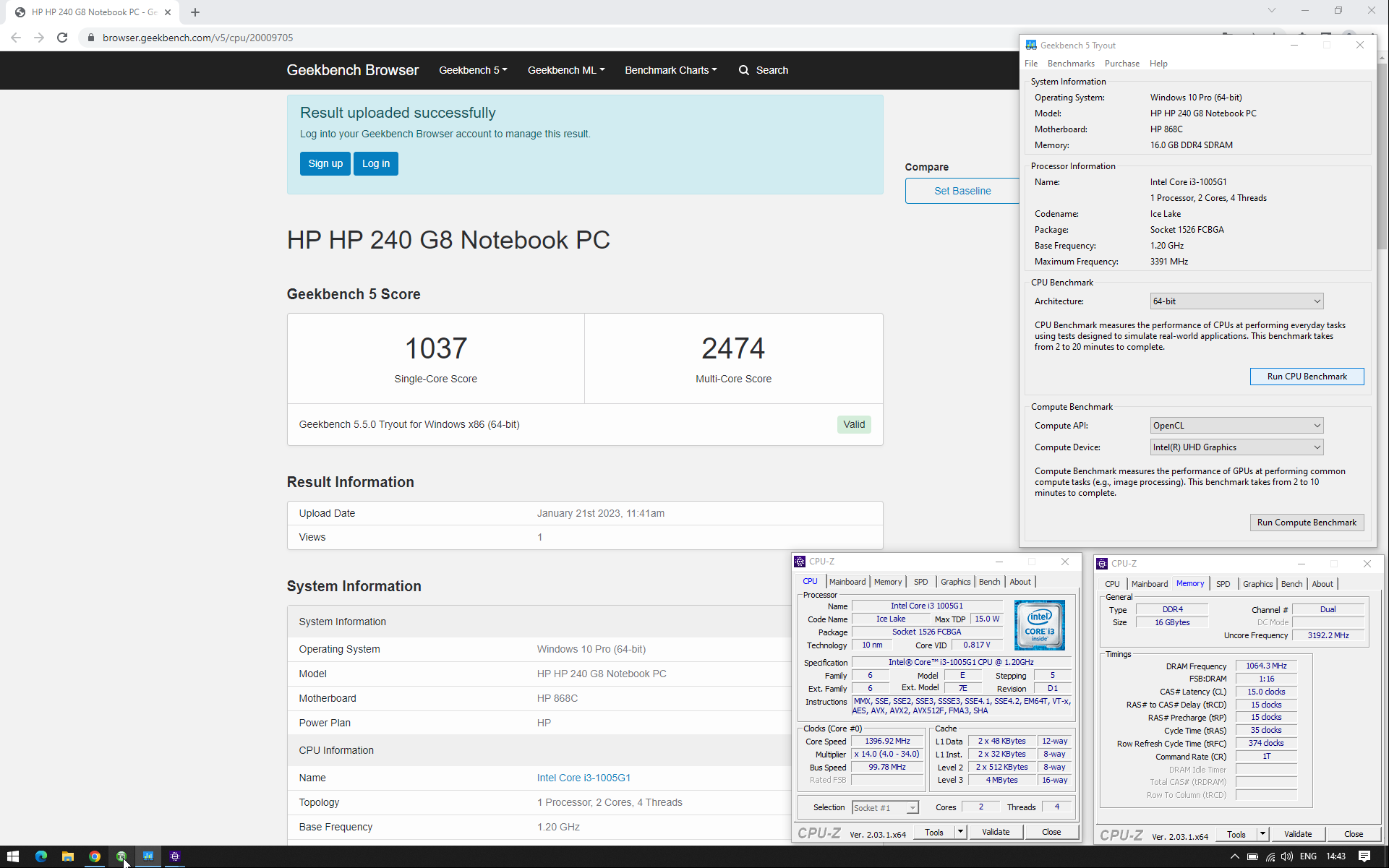Click the browser forward arrow
This screenshot has width=1389, height=868.
click(x=39, y=38)
